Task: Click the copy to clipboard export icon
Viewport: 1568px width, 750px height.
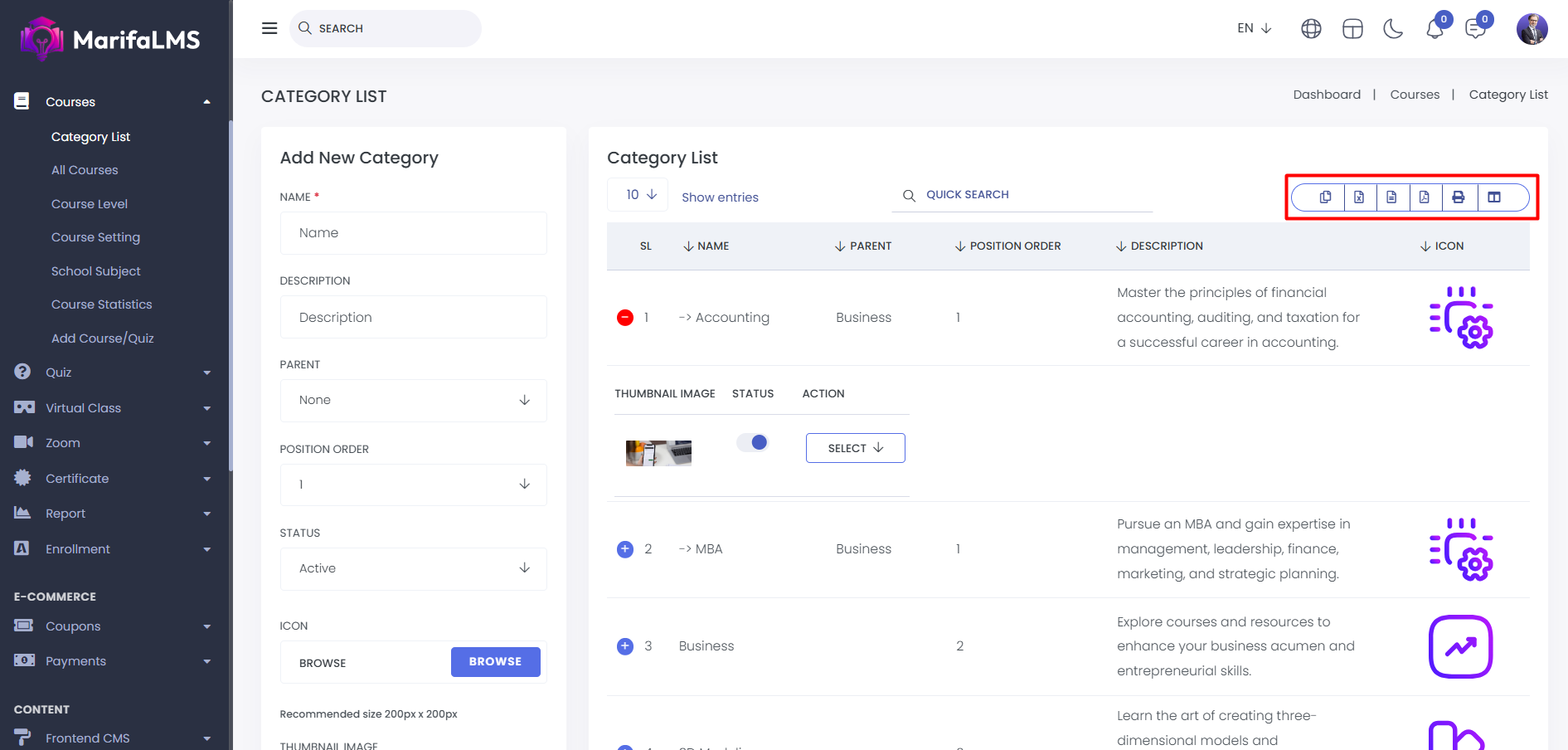Action: point(1325,197)
